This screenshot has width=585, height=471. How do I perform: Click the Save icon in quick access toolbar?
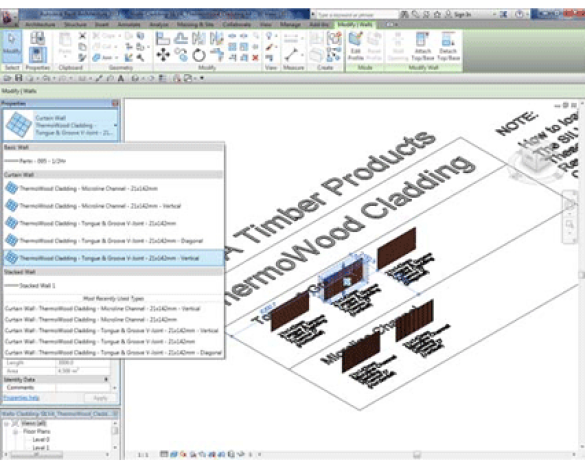coord(18,78)
